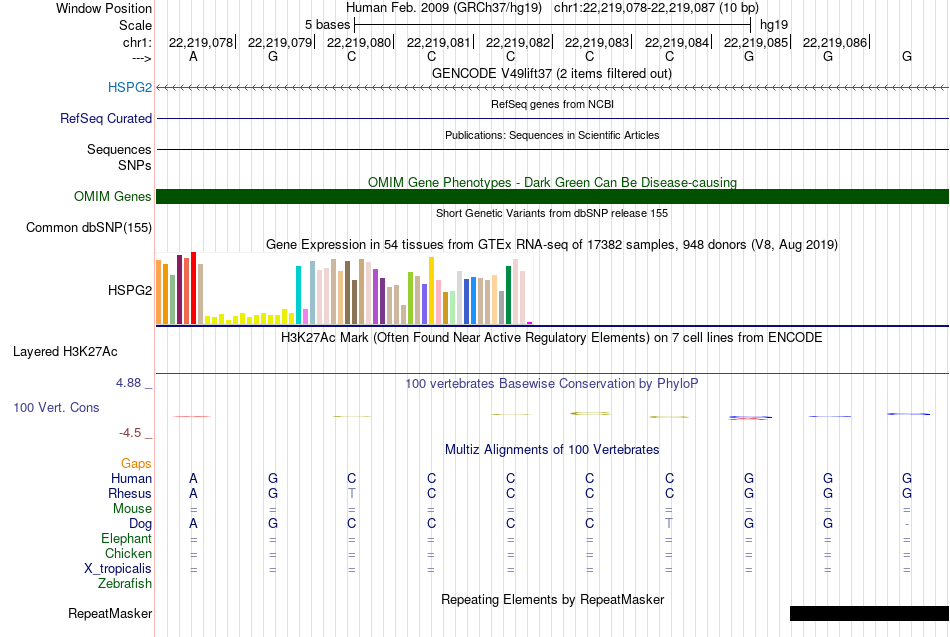
Task: Click the H3K27Ac Mark ENCODE title
Action: 552,338
